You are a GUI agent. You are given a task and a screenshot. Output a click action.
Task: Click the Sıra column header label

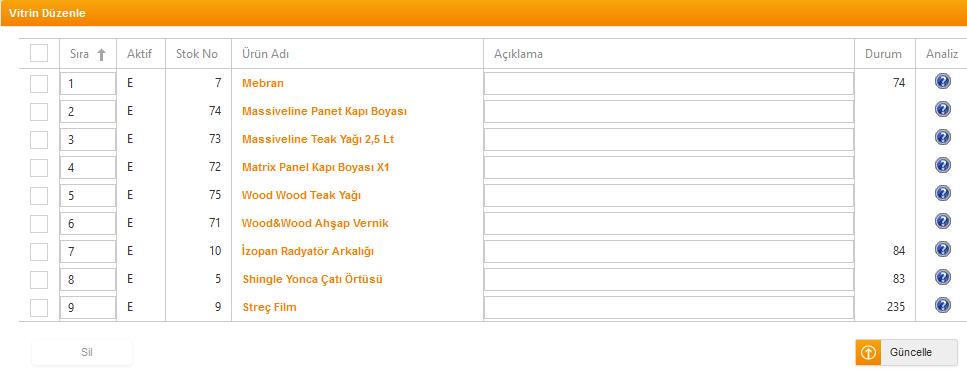pos(80,54)
